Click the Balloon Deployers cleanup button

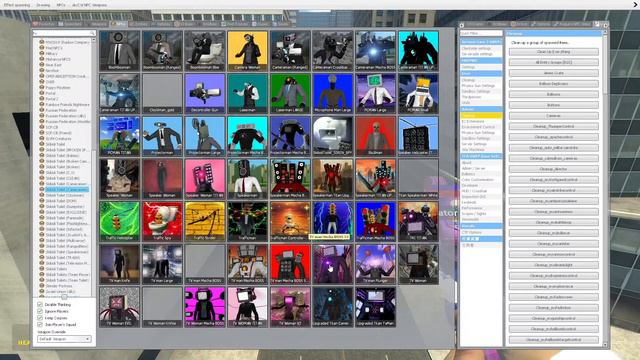(x=553, y=84)
